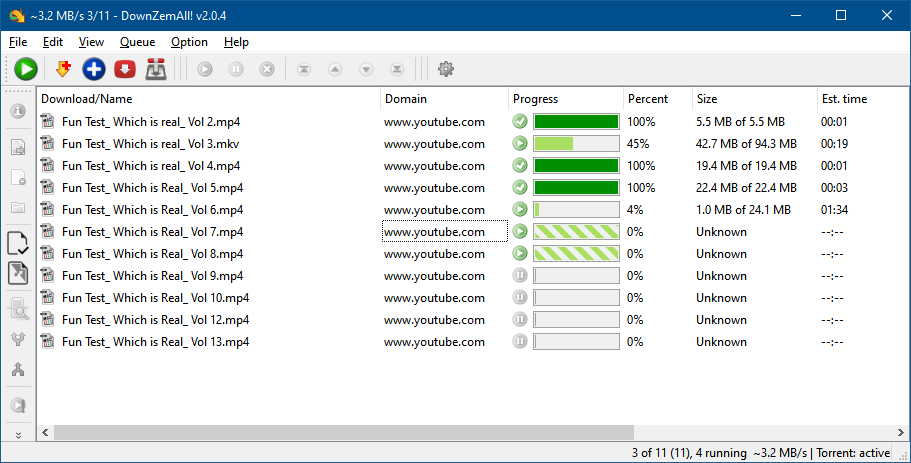The width and height of the screenshot is (911, 463).
Task: Open the File menu
Action: 18,42
